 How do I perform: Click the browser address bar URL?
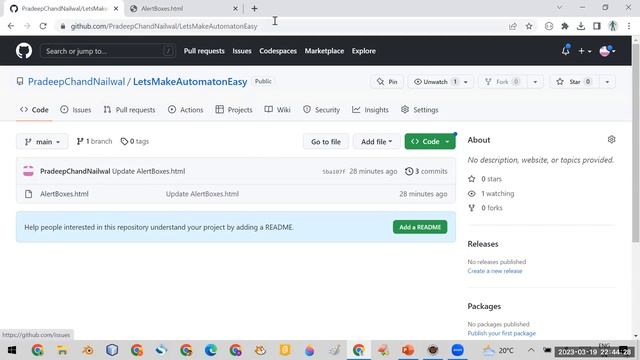point(164,26)
